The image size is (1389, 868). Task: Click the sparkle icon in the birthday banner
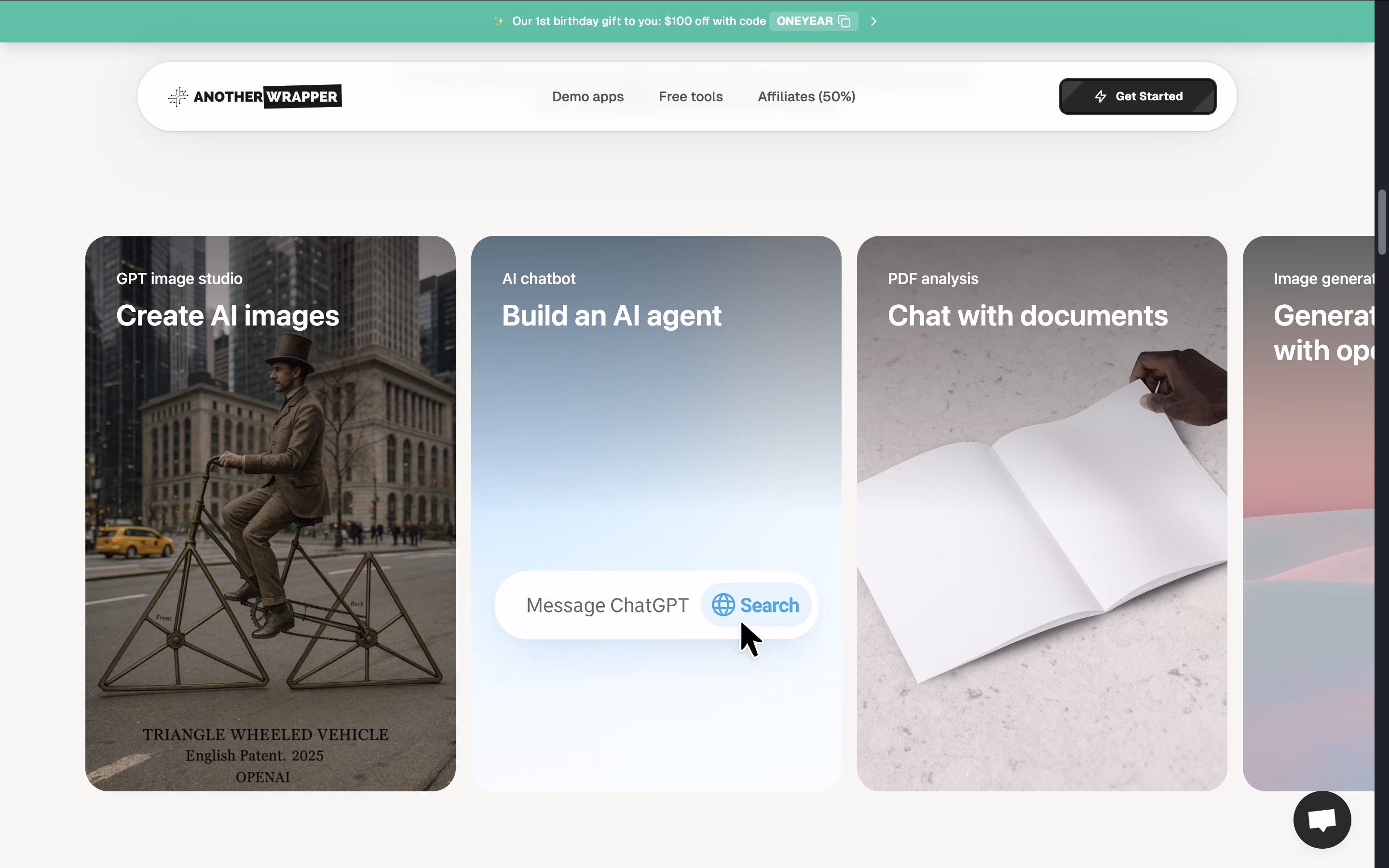click(499, 21)
